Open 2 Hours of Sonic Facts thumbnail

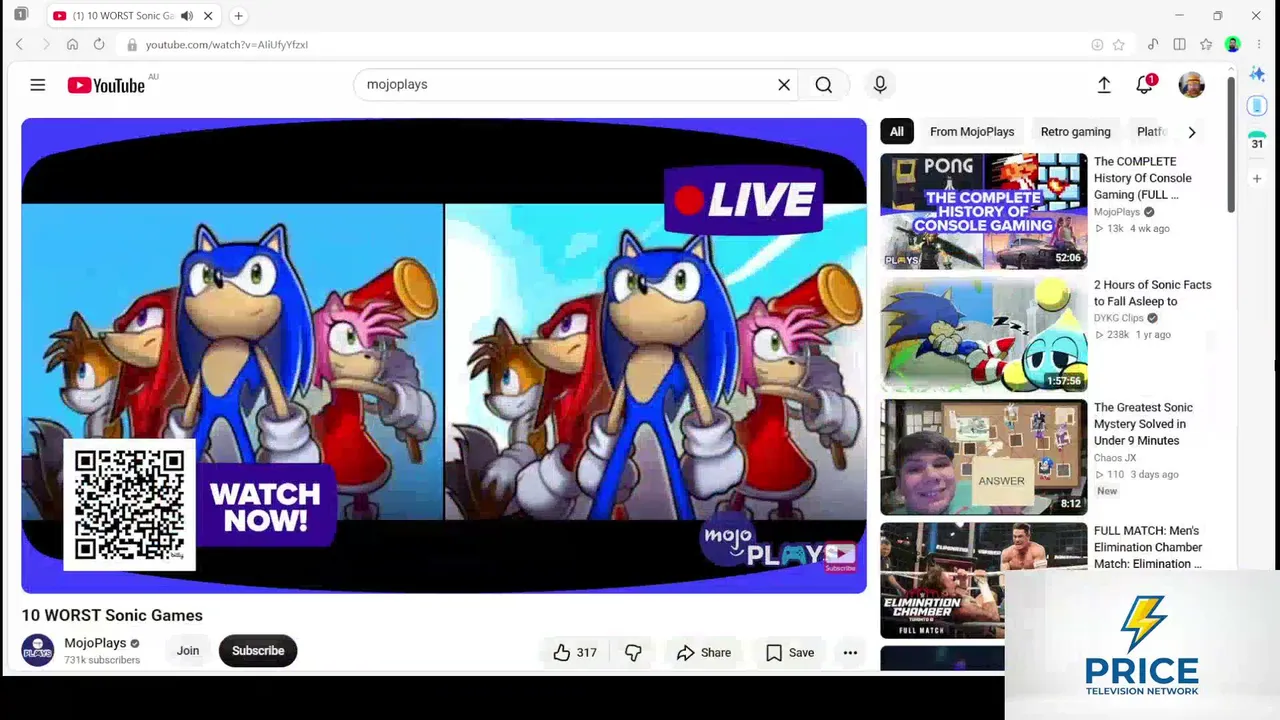tap(984, 334)
